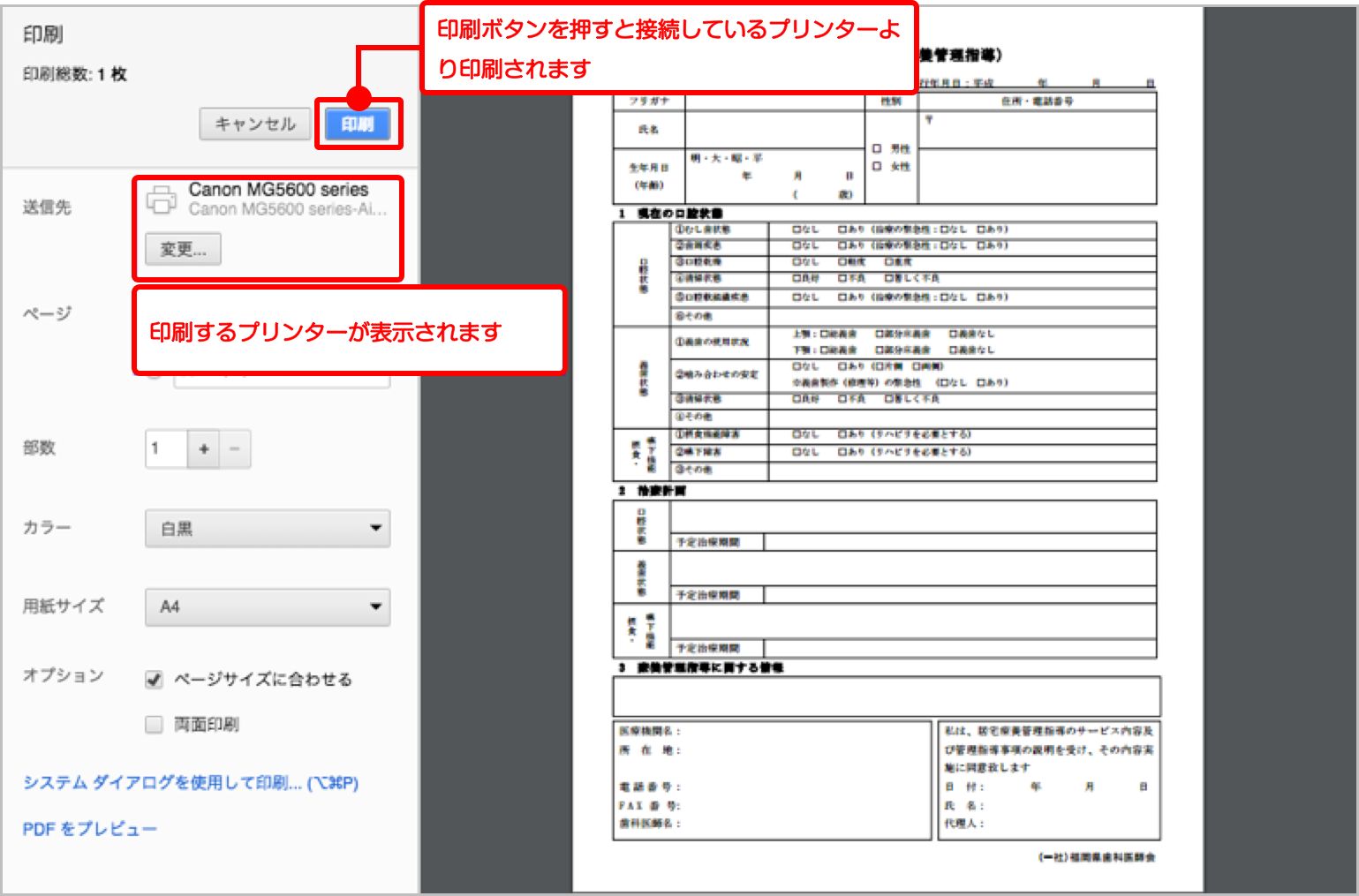Image resolution: width=1359 pixels, height=896 pixels.
Task: Enable the 両面印刷 duplex checkbox
Action: (x=155, y=725)
